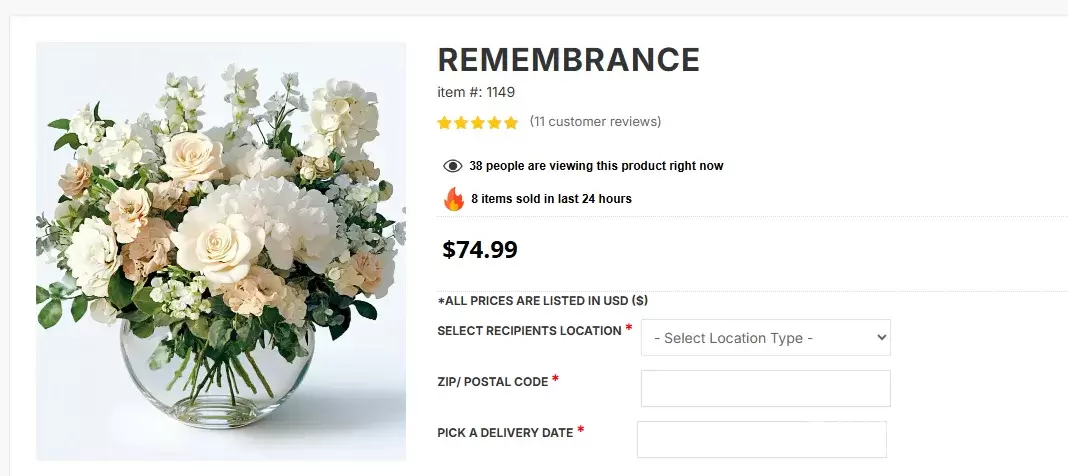Click the REMEMBRANCE product title

tap(568, 60)
